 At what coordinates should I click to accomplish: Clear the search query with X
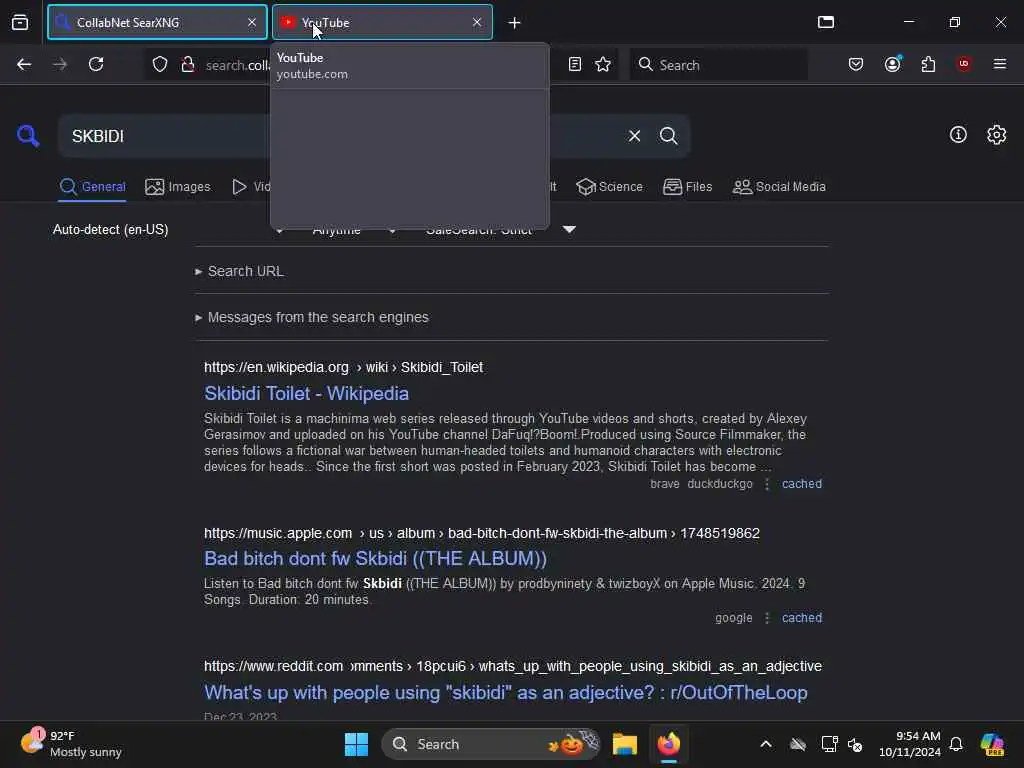point(634,136)
